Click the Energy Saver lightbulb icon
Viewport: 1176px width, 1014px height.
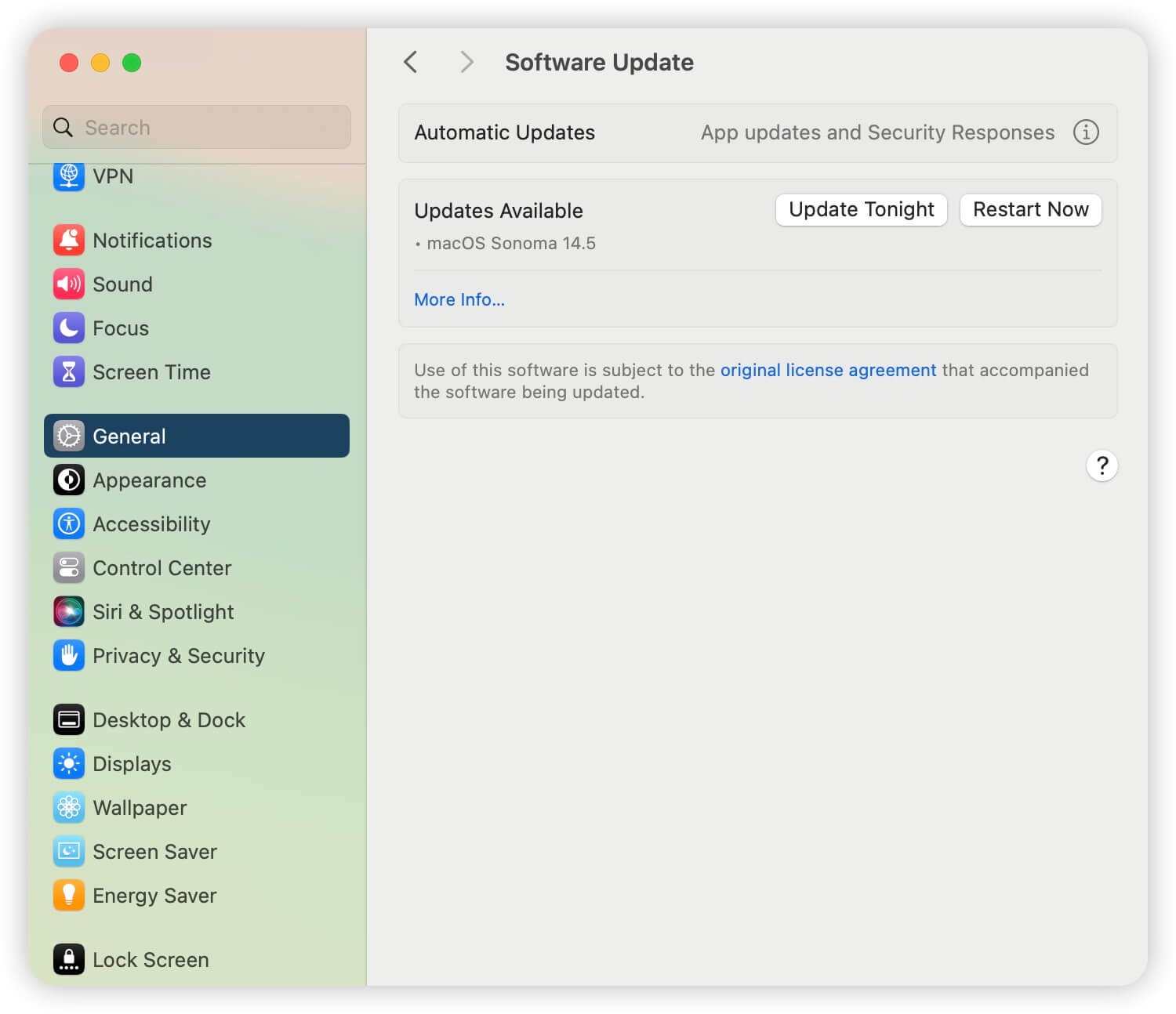point(69,896)
